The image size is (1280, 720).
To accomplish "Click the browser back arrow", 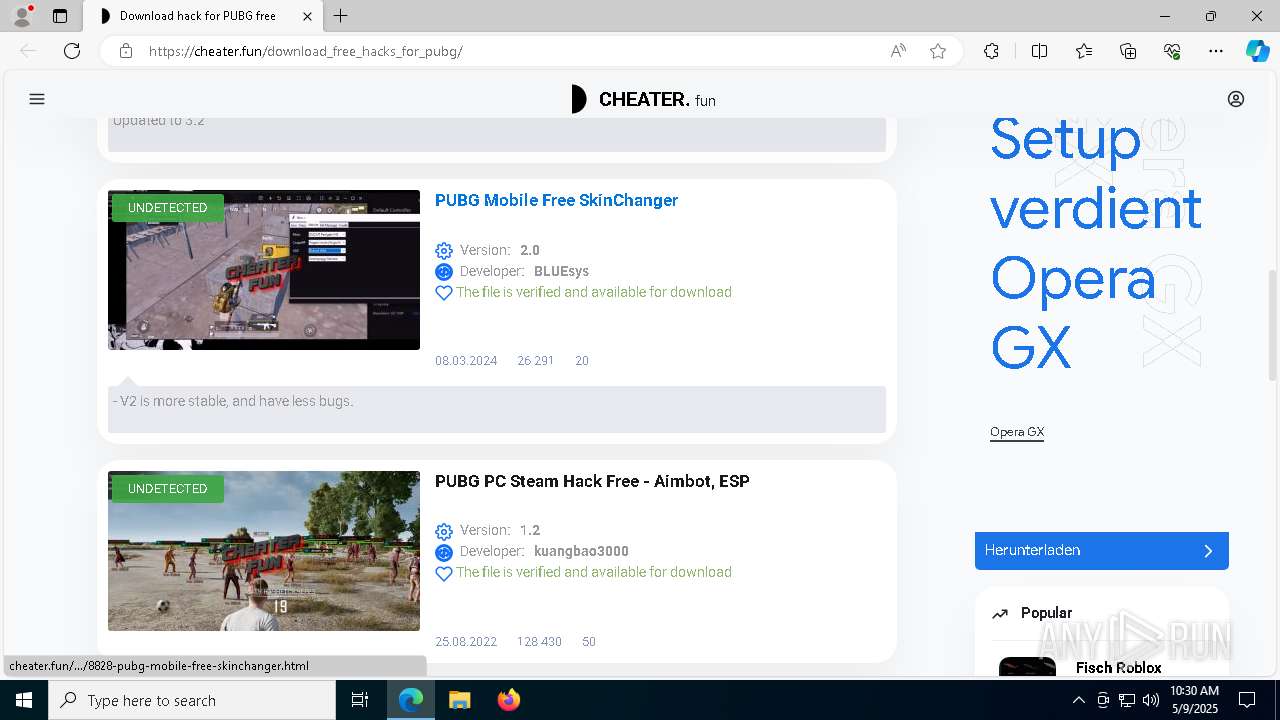I will 28,51.
